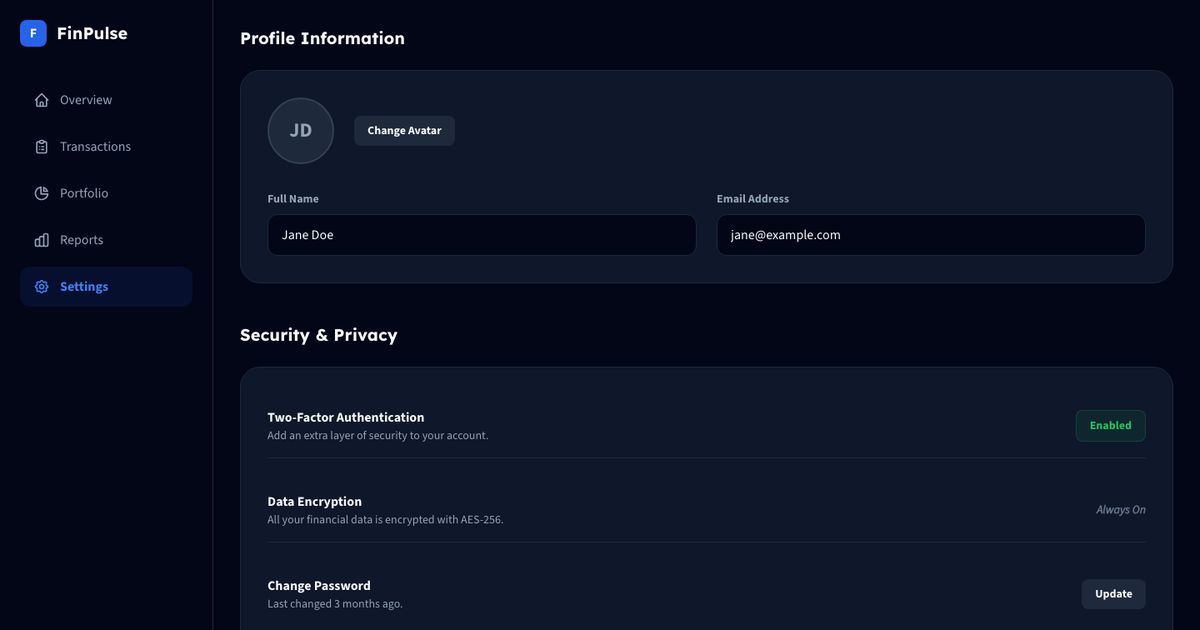Toggle the Two-Factor Authentication Enabled button
Image resolution: width=1200 pixels, height=630 pixels.
click(1111, 426)
